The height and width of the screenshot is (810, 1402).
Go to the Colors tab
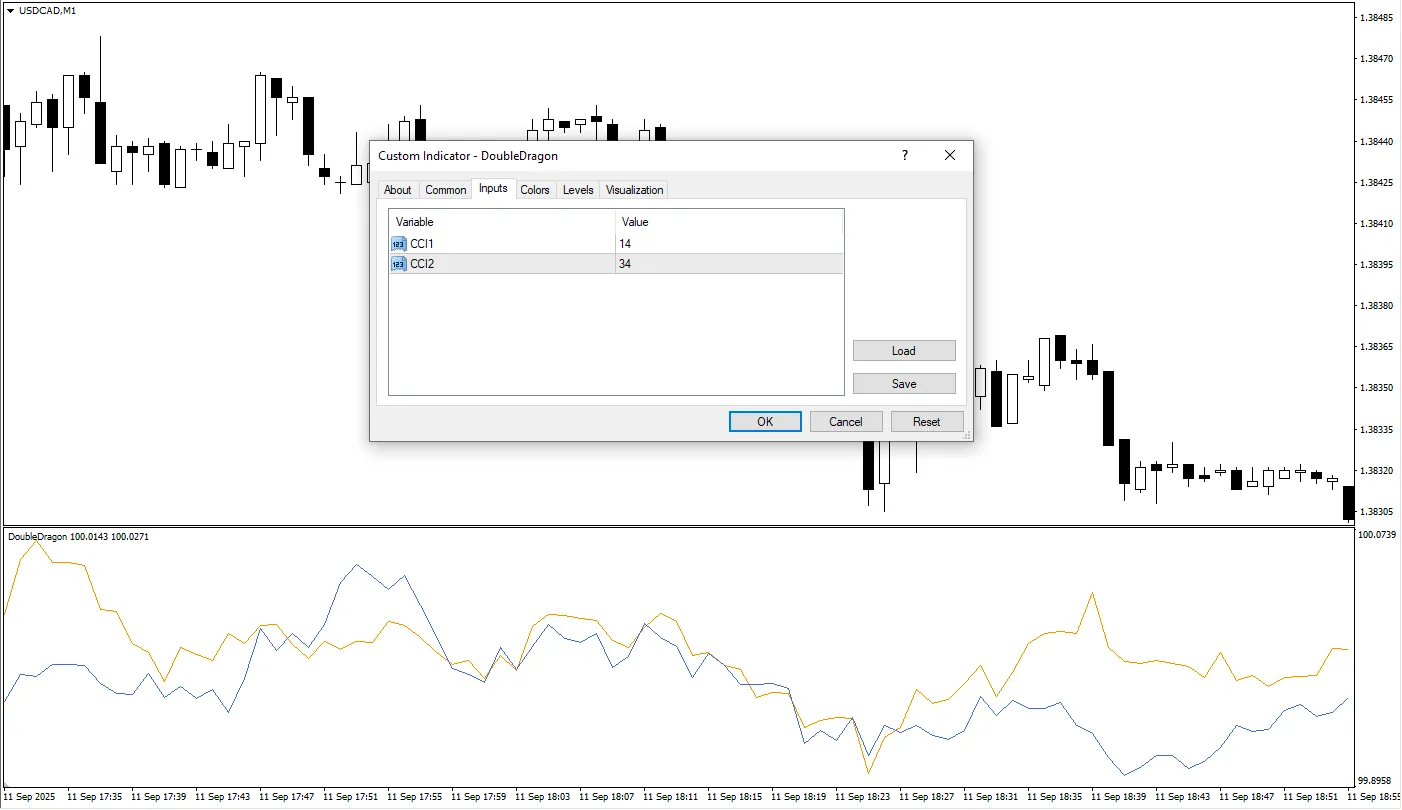point(535,190)
